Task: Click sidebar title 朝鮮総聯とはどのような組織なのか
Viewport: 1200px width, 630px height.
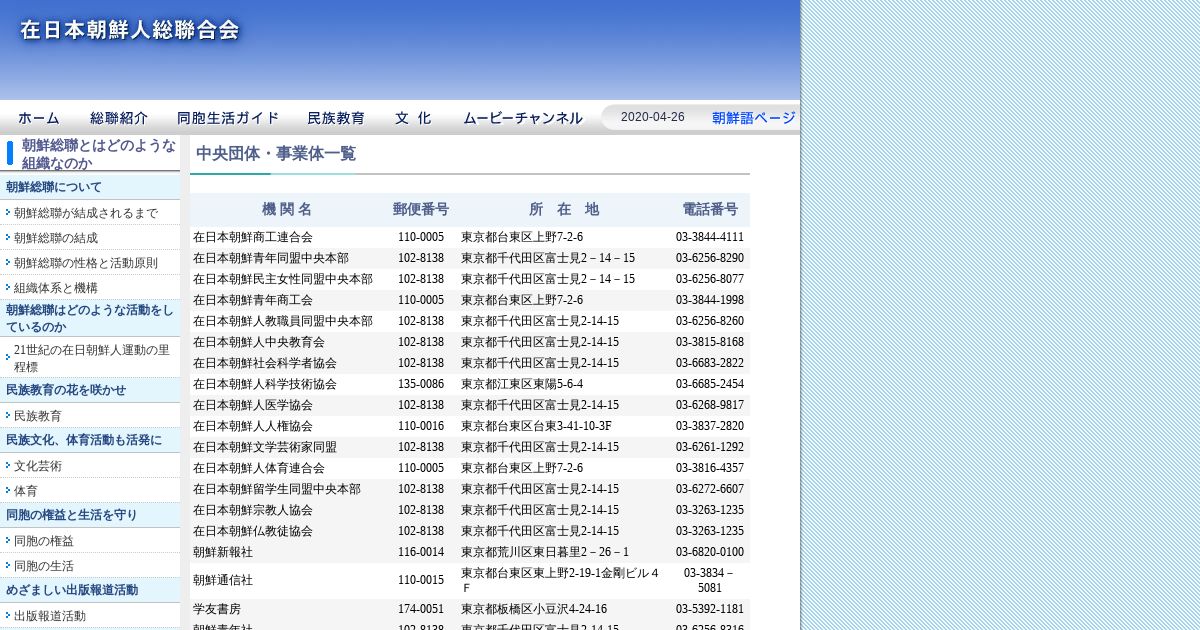Action: point(99,154)
